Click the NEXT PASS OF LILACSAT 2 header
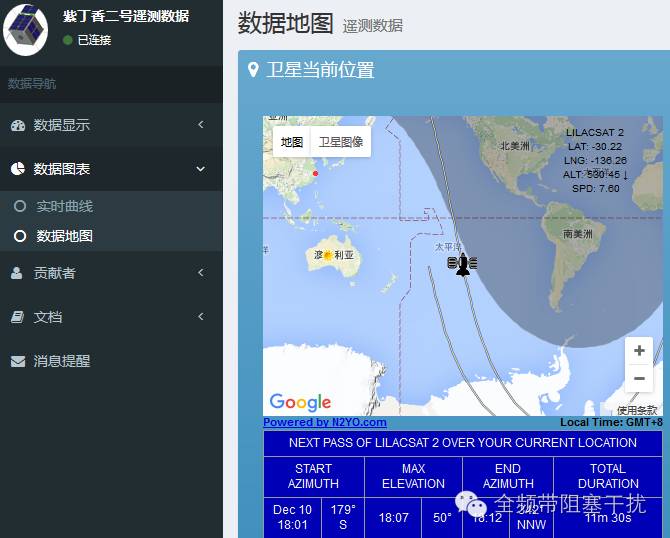The image size is (670, 538). pyautogui.click(x=463, y=443)
